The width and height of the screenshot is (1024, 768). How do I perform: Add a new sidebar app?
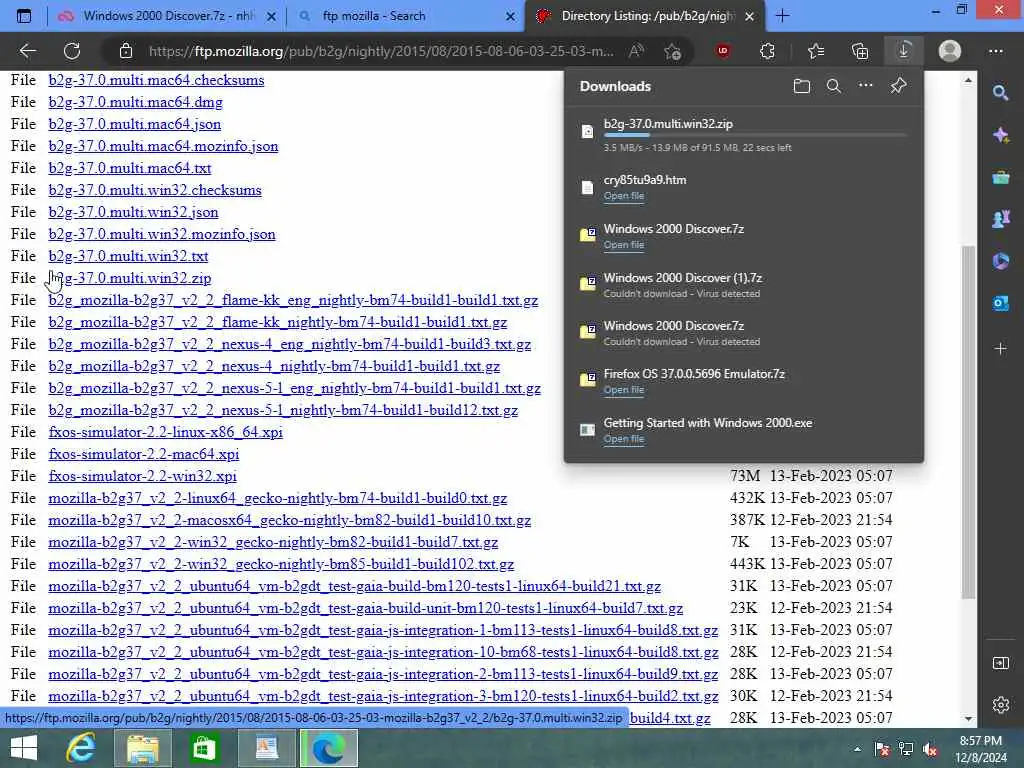(x=1000, y=349)
